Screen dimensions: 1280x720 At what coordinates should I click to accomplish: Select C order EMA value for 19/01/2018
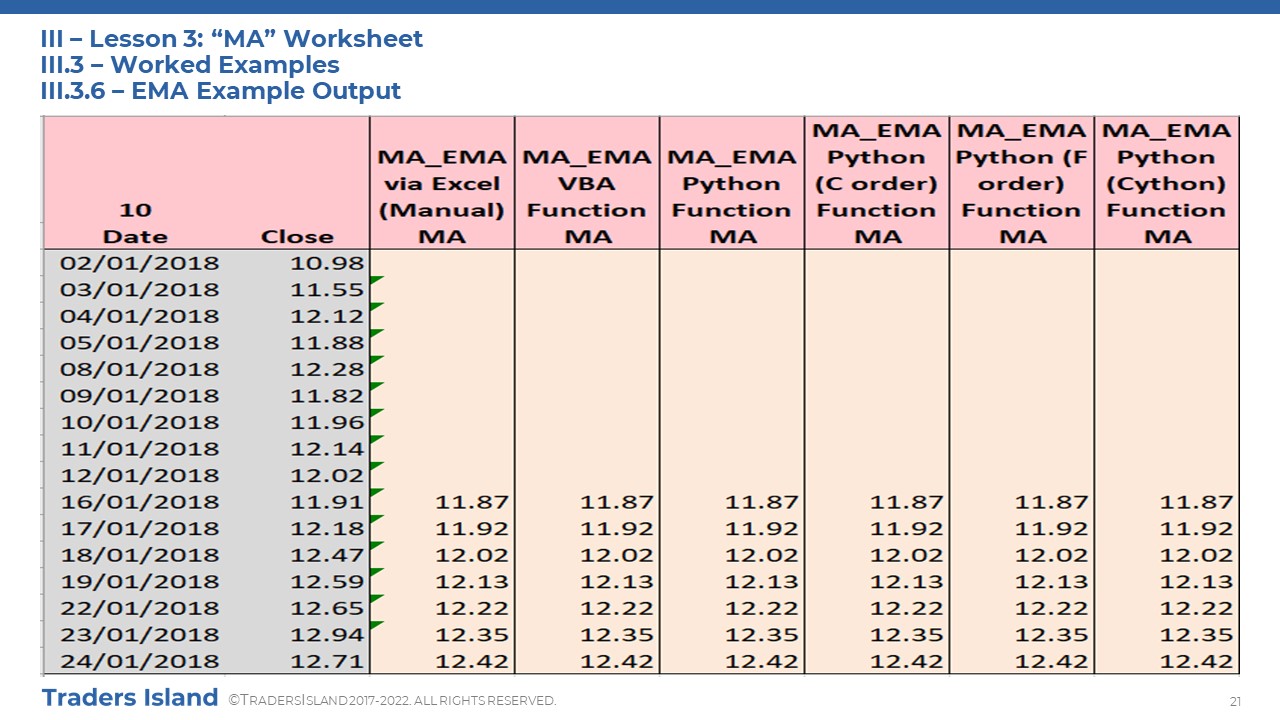tap(907, 581)
